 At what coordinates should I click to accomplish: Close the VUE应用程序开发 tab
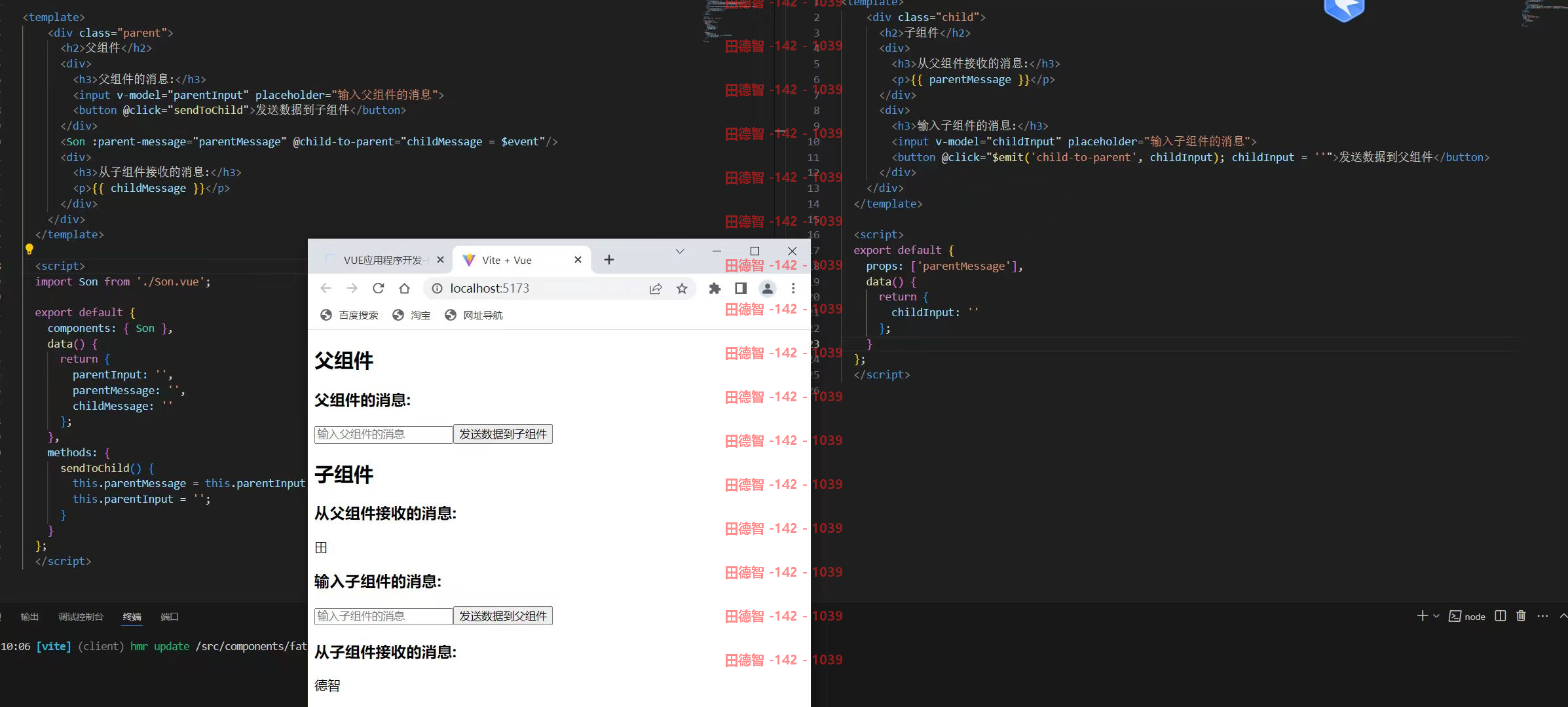coord(440,260)
